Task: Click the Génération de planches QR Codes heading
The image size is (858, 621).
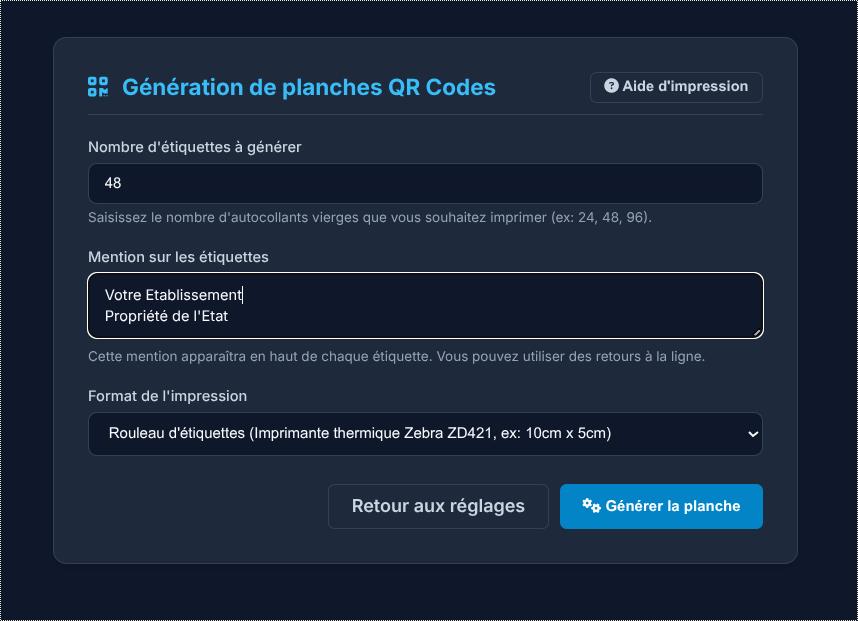Action: [309, 88]
